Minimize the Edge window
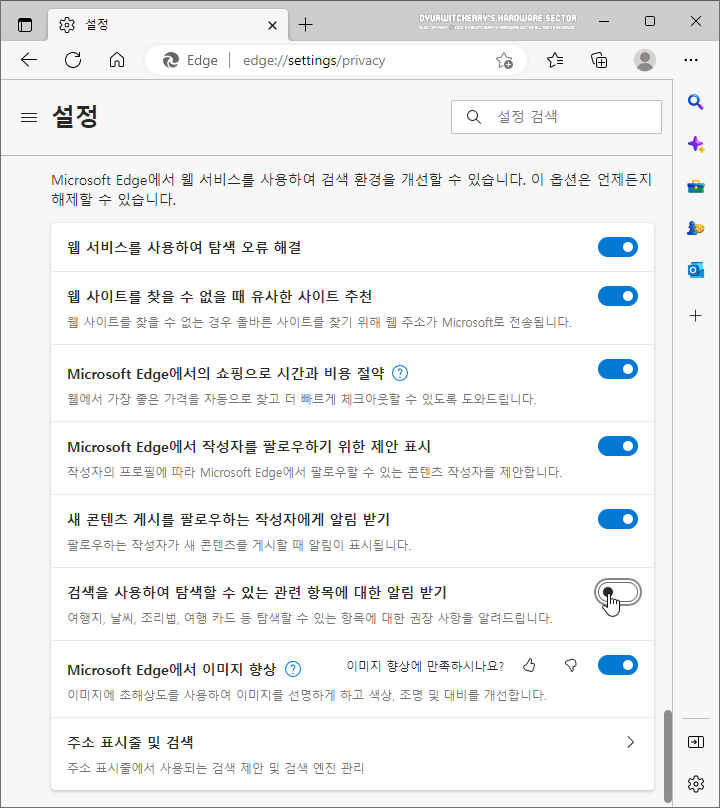The image size is (720, 808). click(604, 21)
